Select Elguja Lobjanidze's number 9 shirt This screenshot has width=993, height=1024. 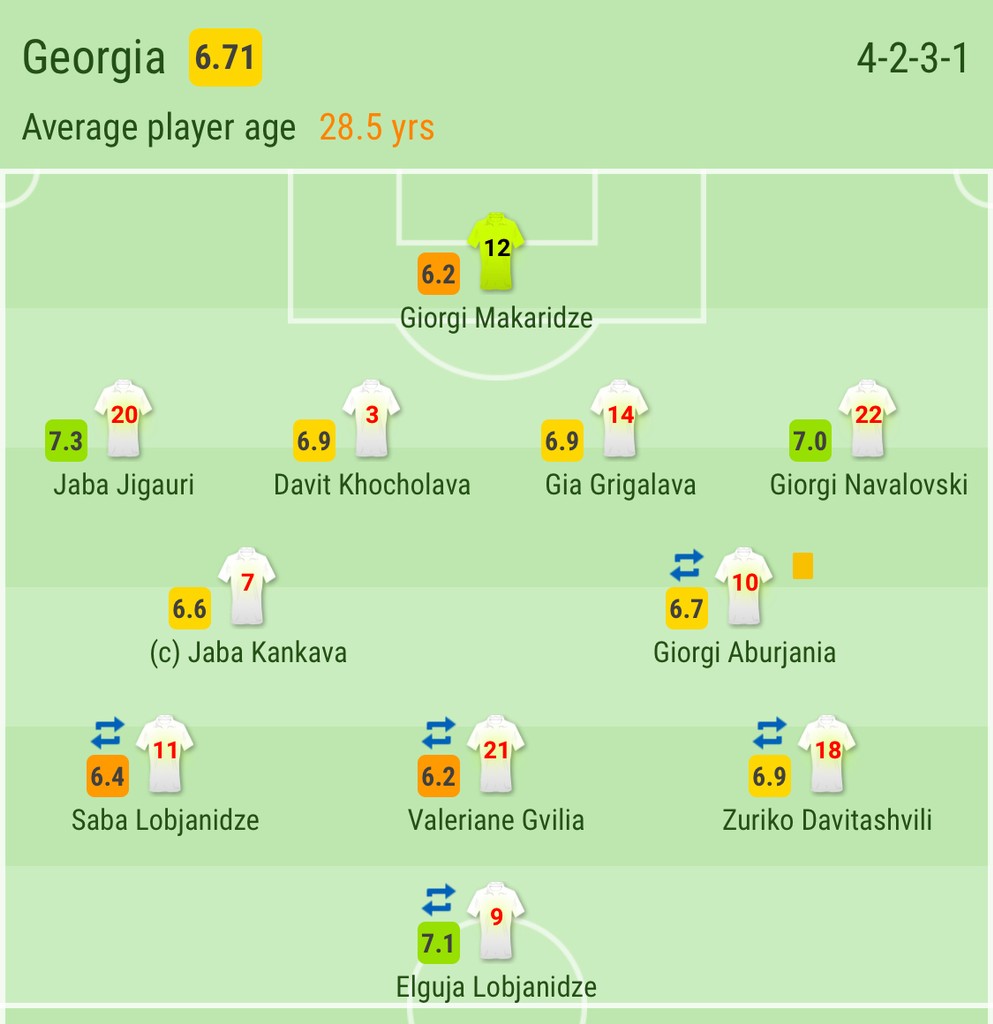496,921
